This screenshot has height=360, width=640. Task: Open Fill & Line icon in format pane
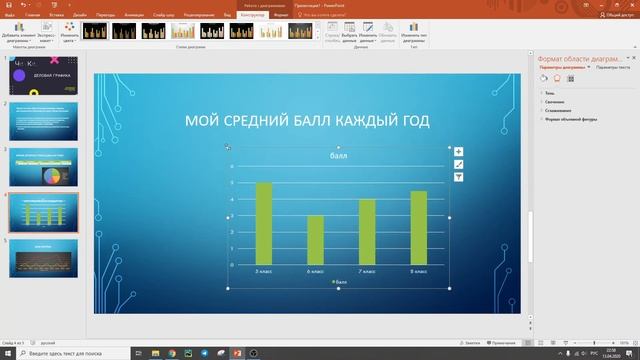coord(544,78)
